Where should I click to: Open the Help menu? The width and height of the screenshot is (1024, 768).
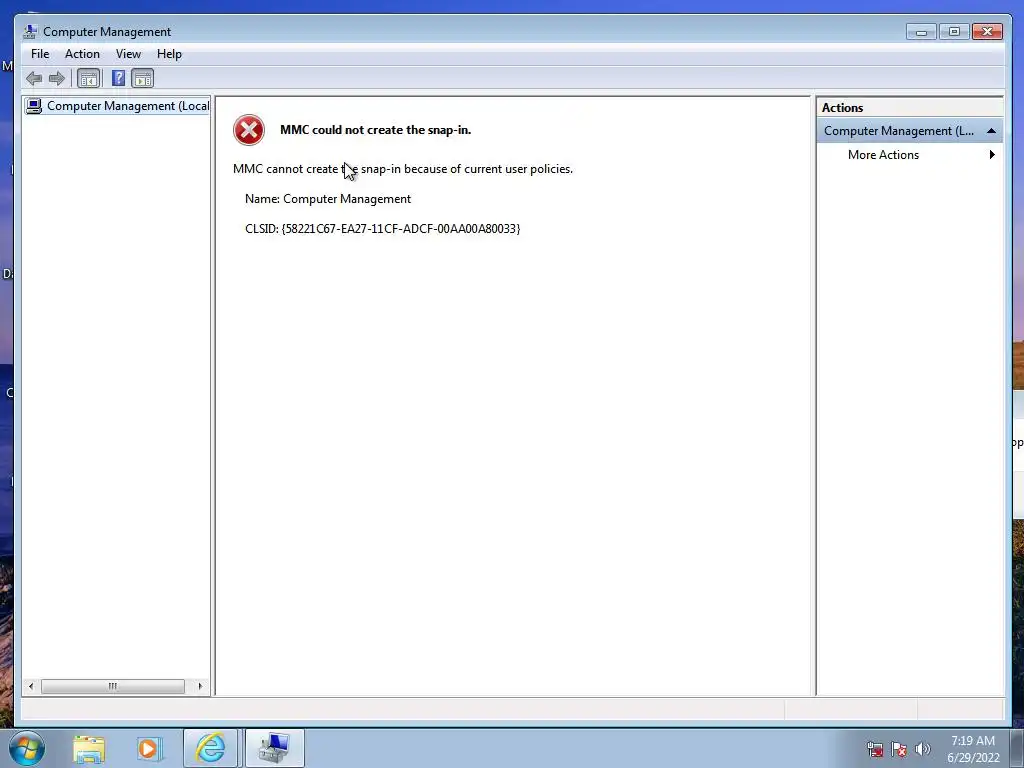click(x=169, y=54)
